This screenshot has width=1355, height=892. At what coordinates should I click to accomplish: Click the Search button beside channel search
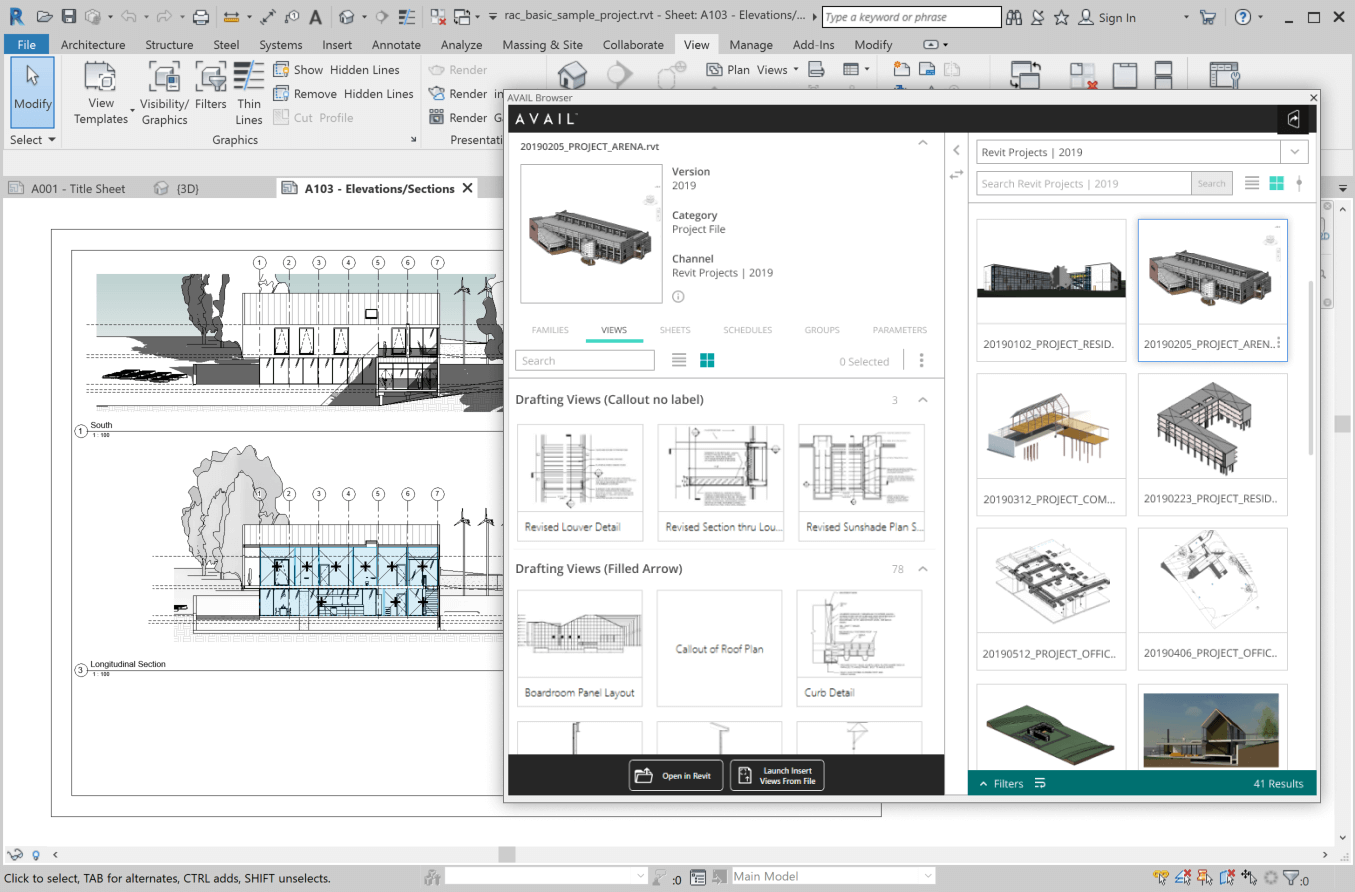(x=1211, y=184)
